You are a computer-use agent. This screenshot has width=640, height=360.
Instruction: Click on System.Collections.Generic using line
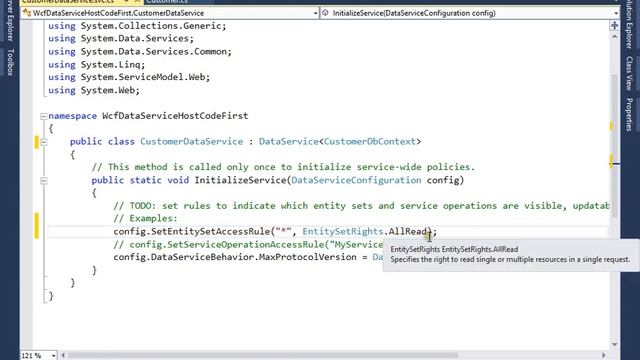point(137,26)
